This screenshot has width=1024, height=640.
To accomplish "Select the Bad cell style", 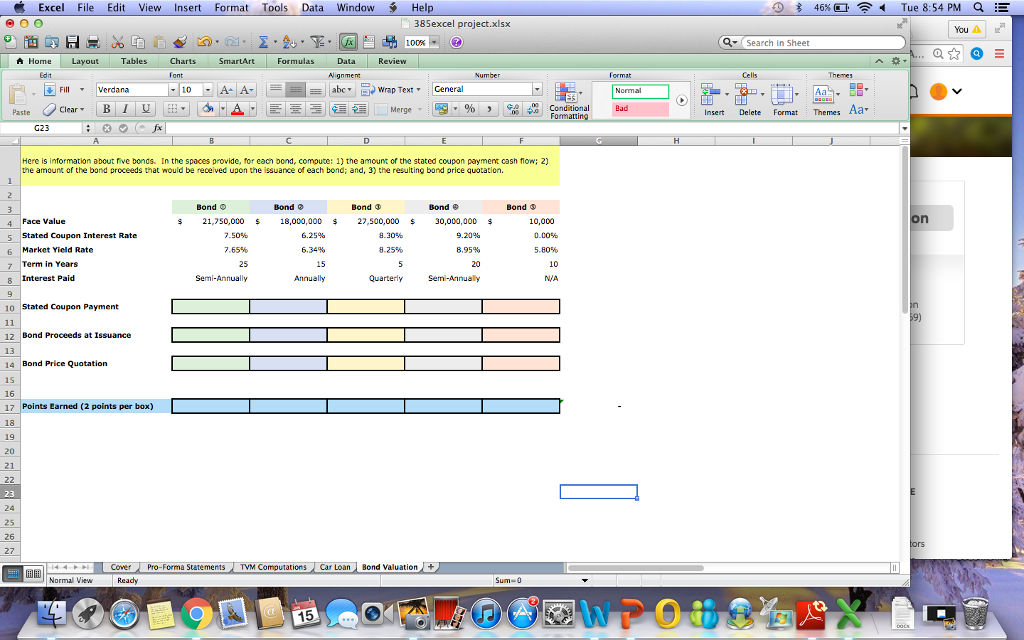I will 640,109.
